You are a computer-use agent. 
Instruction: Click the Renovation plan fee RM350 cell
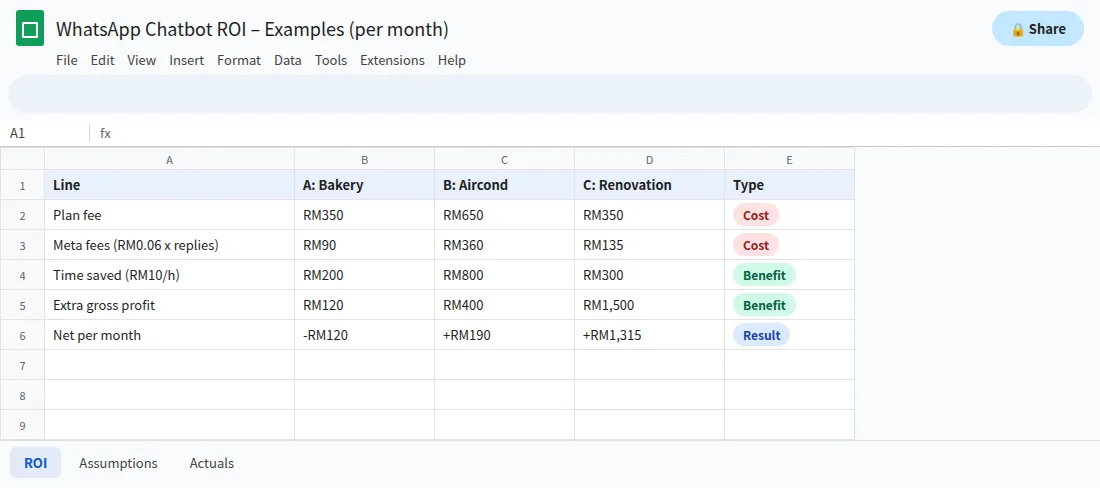(650, 215)
